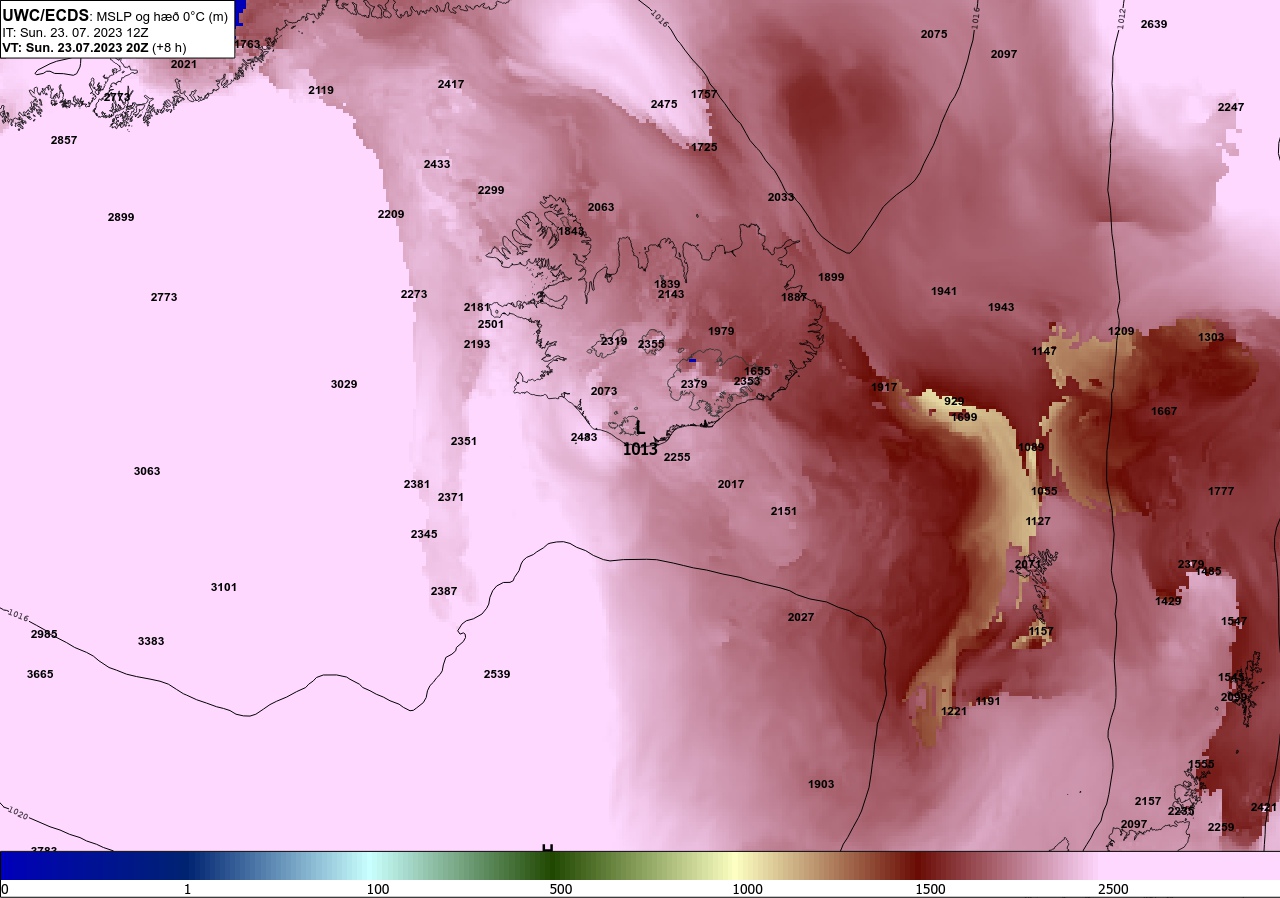Click the 1917 height value

(884, 387)
